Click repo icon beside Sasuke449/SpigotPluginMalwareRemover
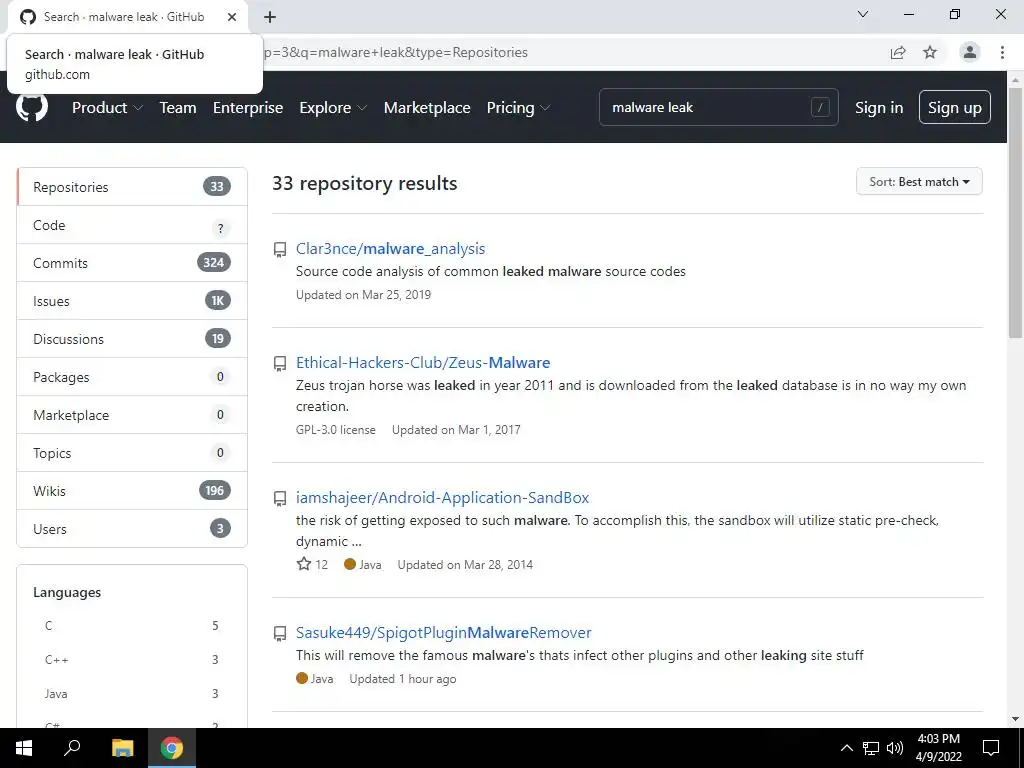The width and height of the screenshot is (1024, 768). 280,633
